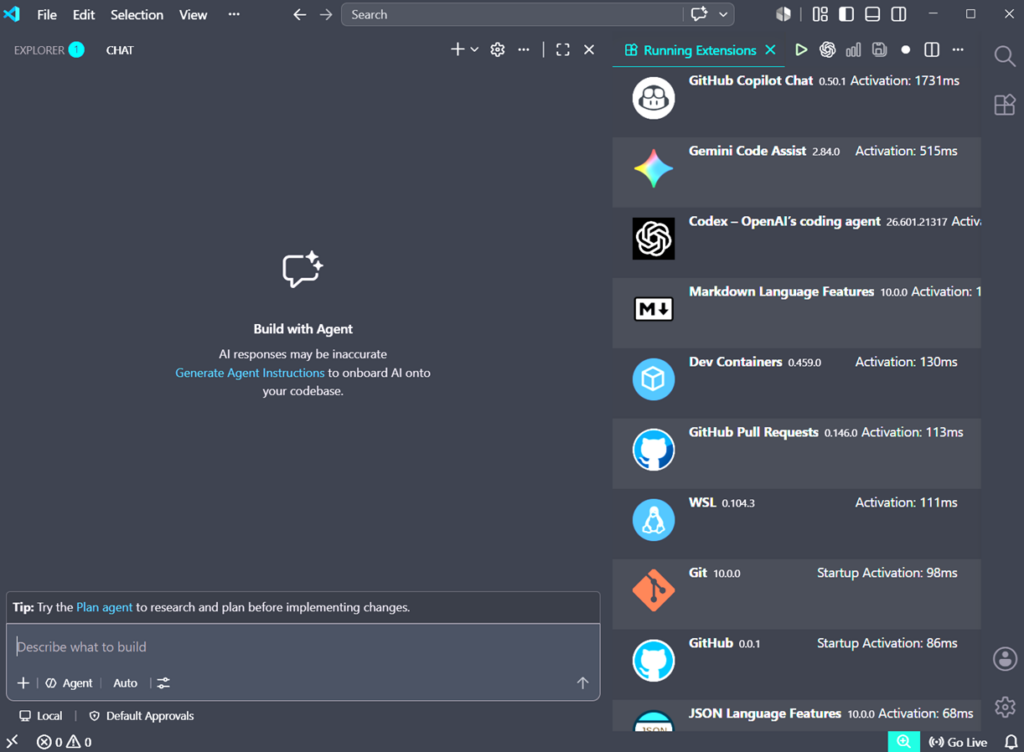
Task: Click the record dot to start profiling
Action: click(x=905, y=50)
